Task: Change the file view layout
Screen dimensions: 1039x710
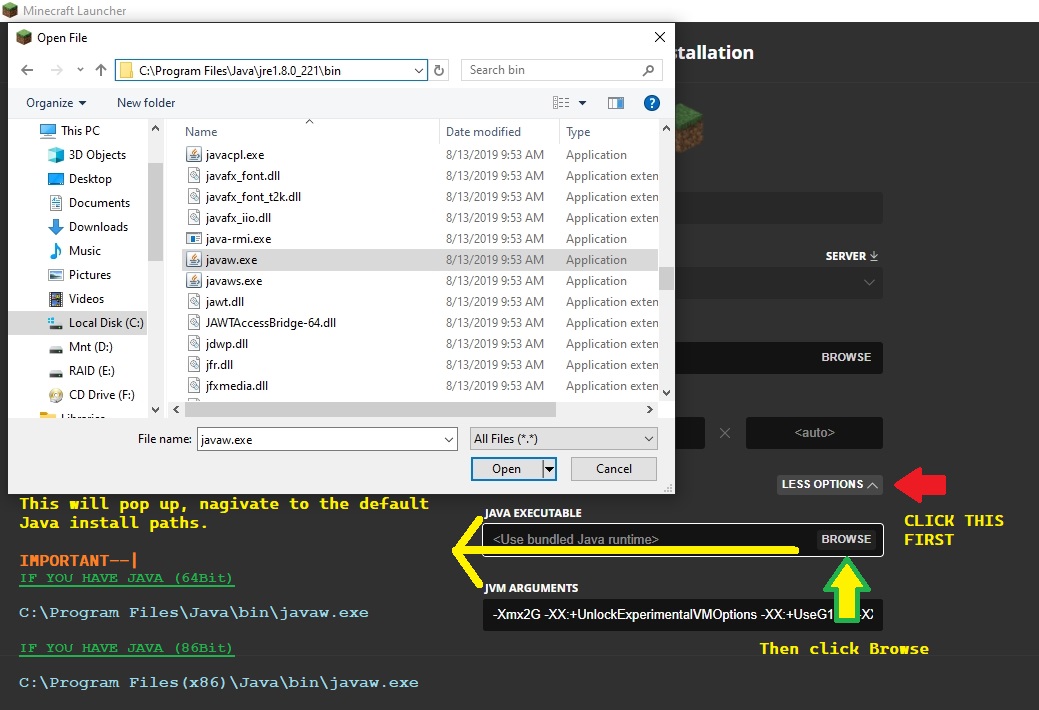Action: tap(561, 103)
